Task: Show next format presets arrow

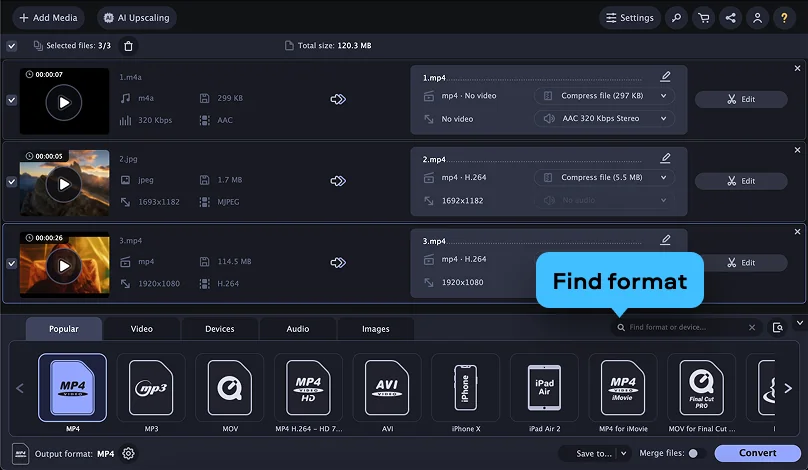Action: (788, 388)
